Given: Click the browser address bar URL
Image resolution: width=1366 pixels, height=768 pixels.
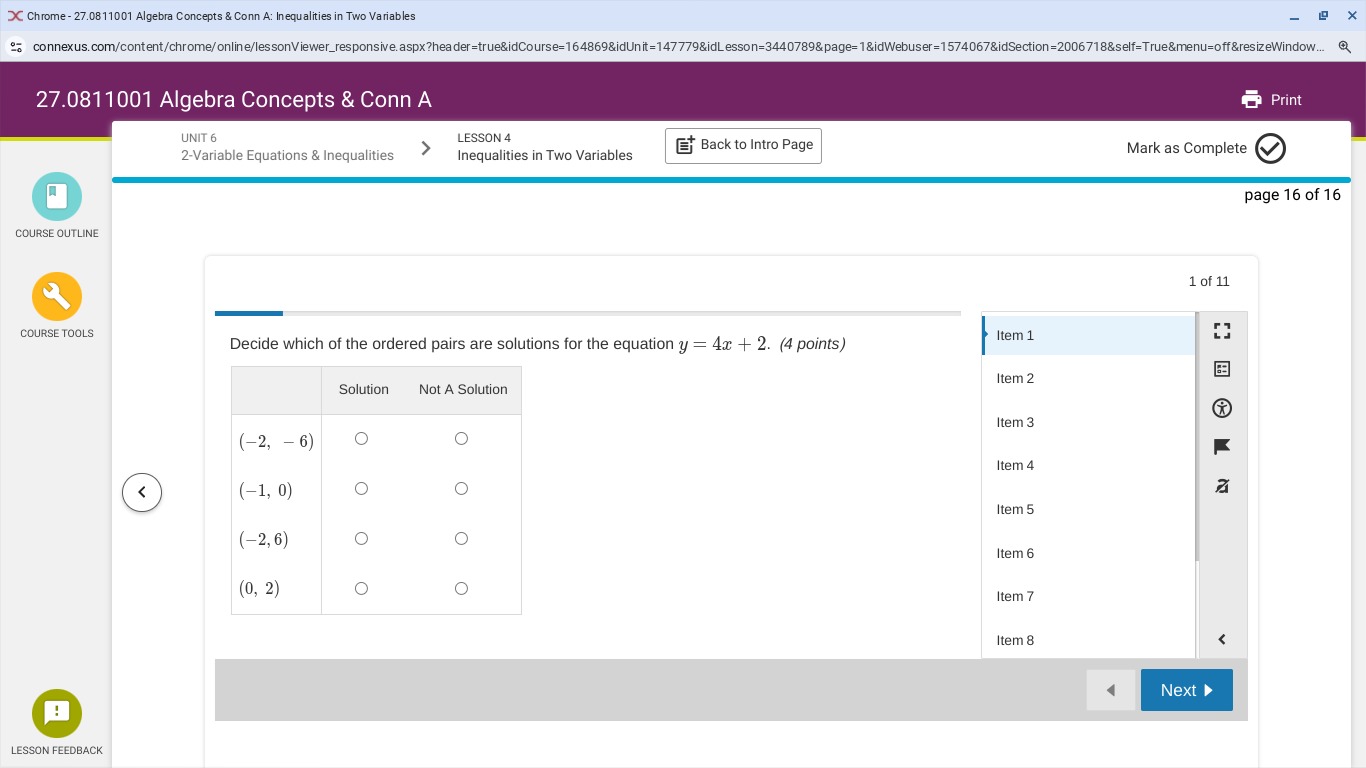Looking at the screenshot, I should click(x=678, y=47).
